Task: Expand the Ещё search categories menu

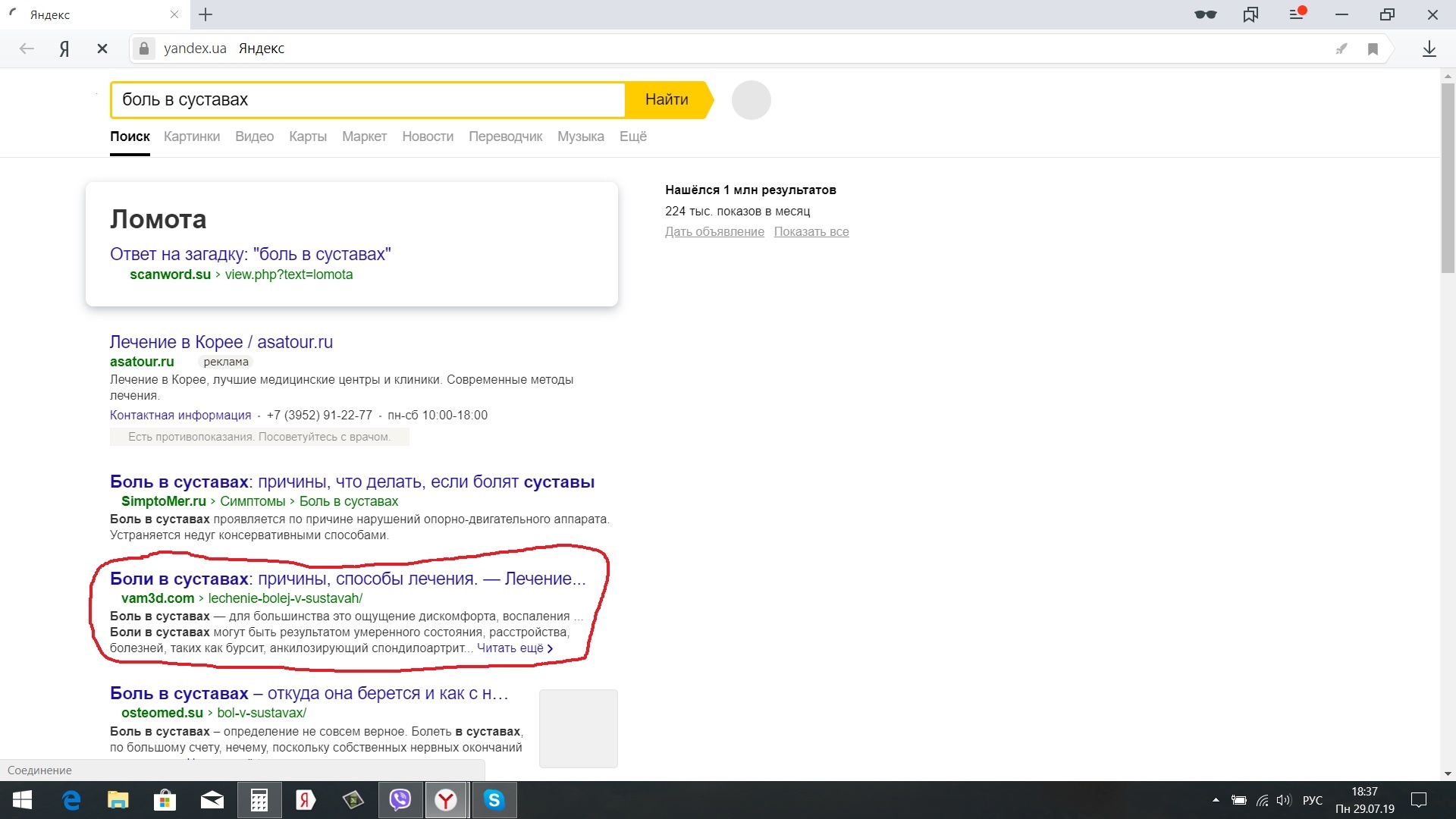Action: pyautogui.click(x=632, y=136)
